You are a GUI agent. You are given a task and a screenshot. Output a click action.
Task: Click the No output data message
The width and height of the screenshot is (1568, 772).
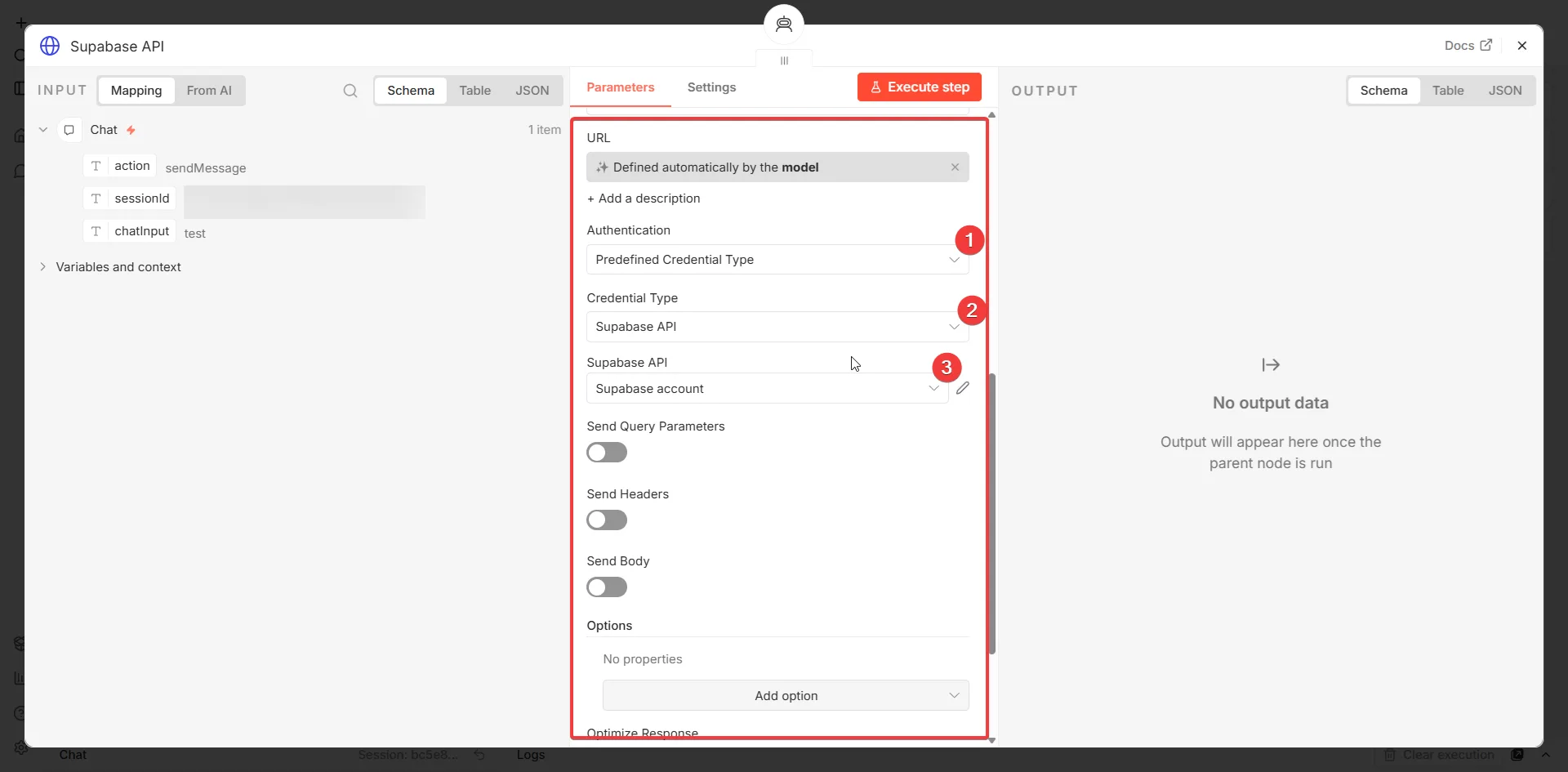tap(1271, 403)
